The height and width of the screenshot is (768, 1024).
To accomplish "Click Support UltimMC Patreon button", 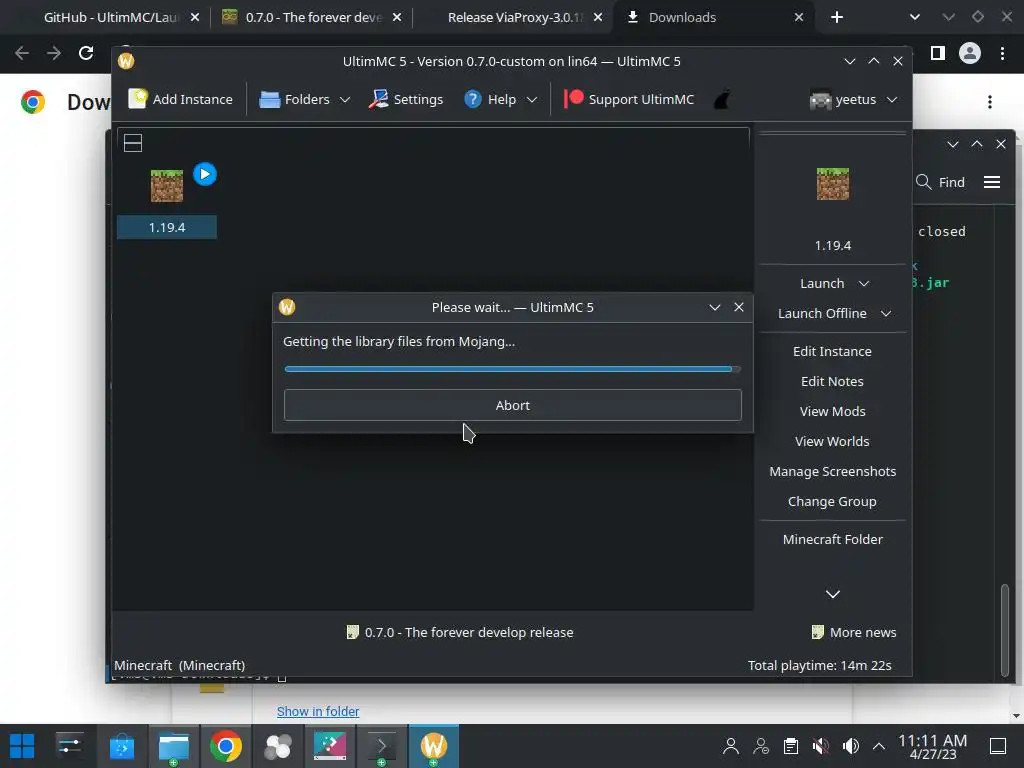I will point(628,99).
